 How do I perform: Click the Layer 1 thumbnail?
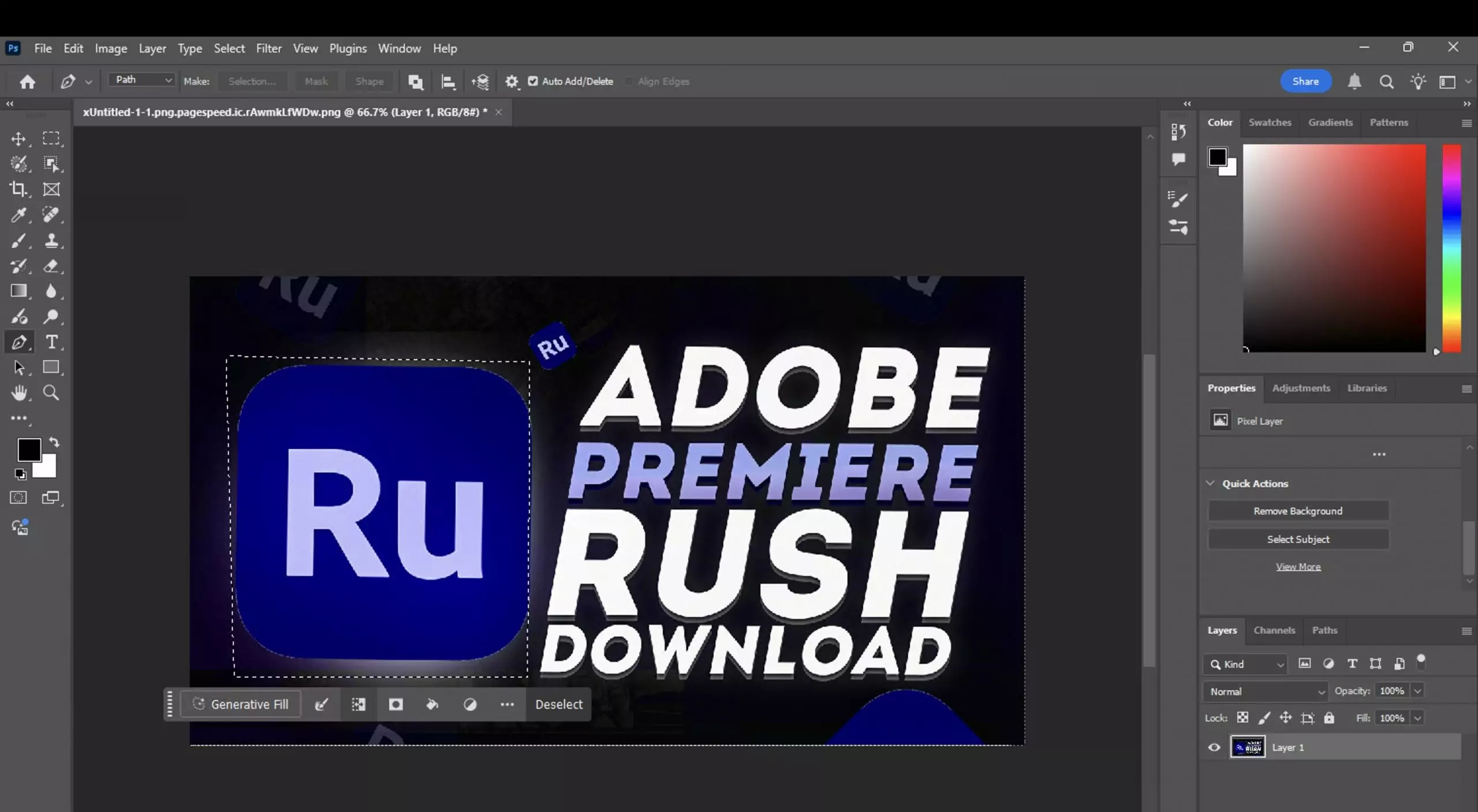[x=1249, y=747]
